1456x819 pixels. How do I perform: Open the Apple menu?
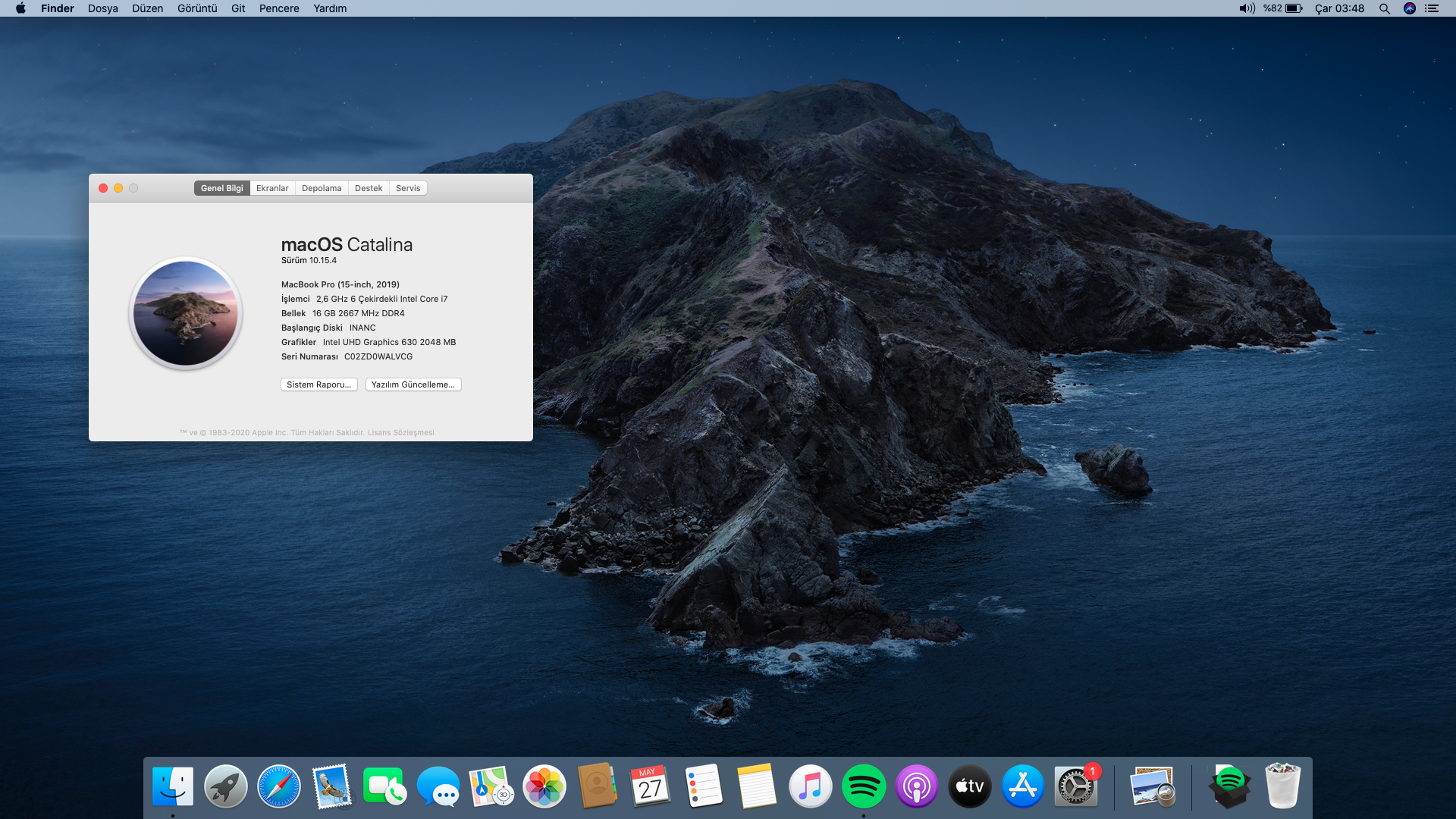pos(20,8)
